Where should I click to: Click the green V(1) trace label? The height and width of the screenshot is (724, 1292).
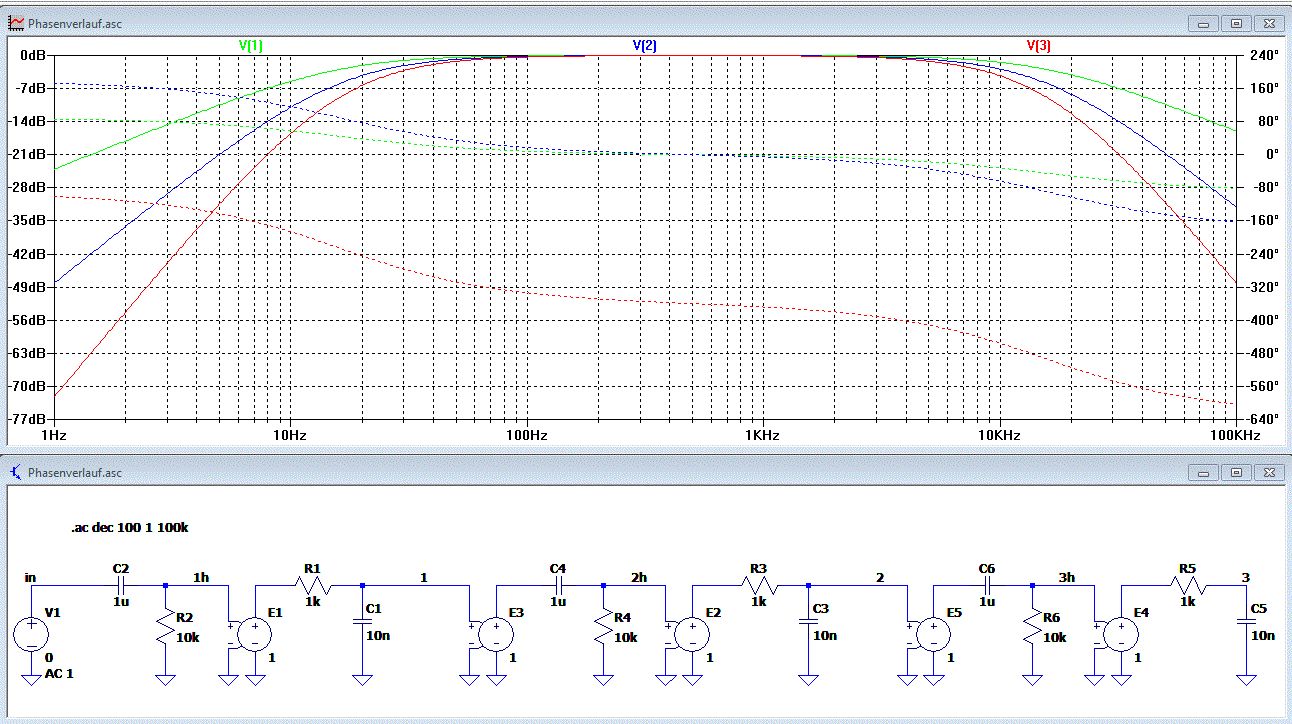(x=251, y=46)
